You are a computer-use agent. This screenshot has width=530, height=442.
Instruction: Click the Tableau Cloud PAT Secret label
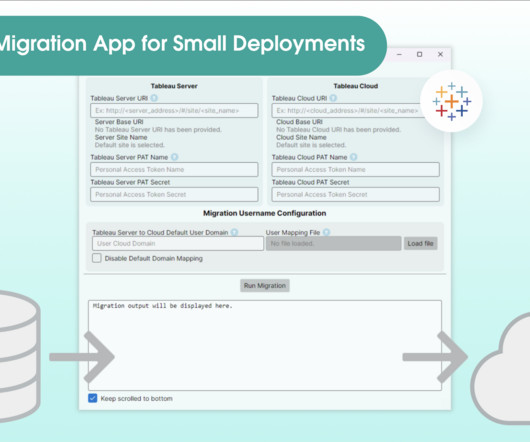pos(310,182)
